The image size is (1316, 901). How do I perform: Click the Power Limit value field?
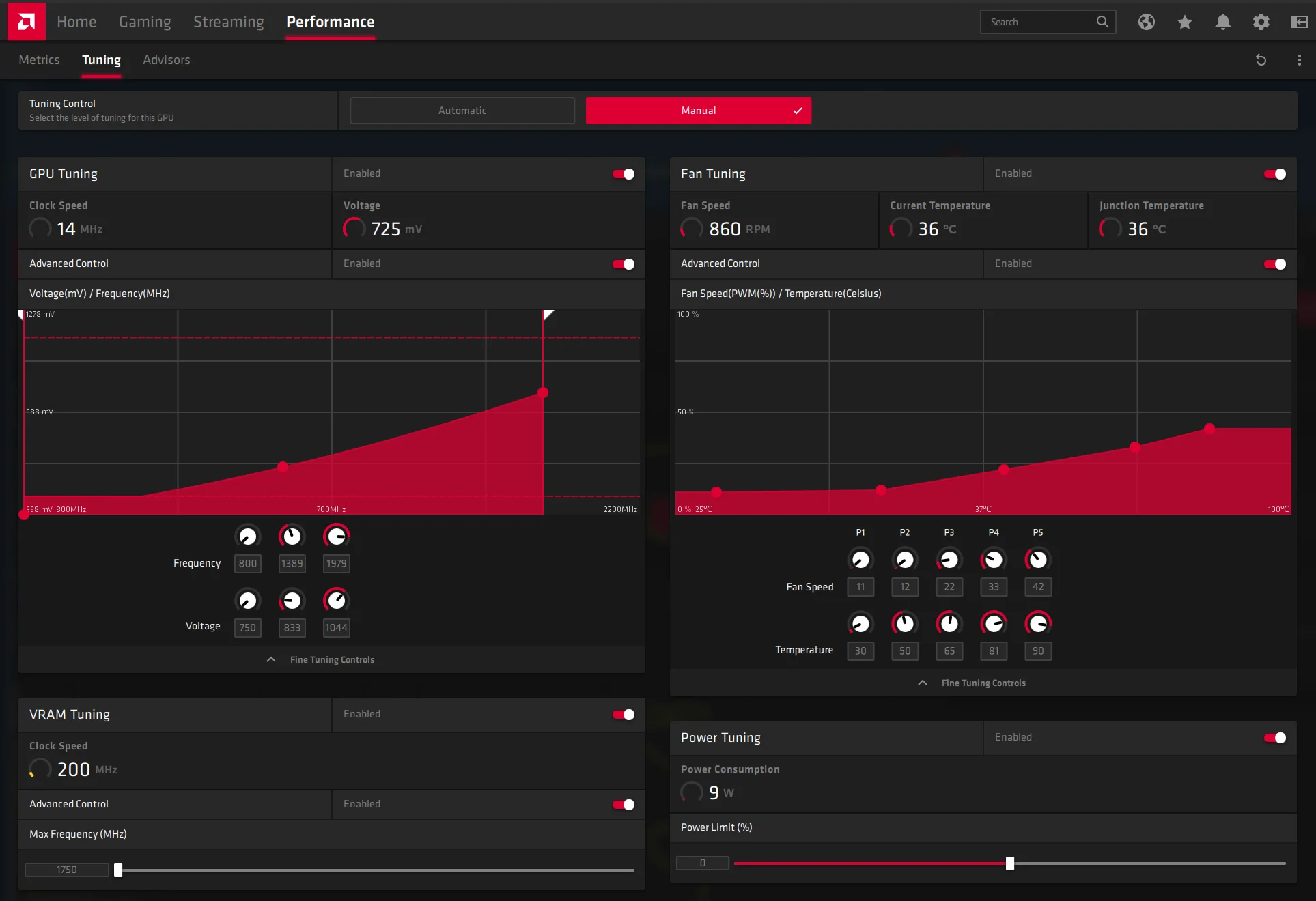pyautogui.click(x=703, y=863)
